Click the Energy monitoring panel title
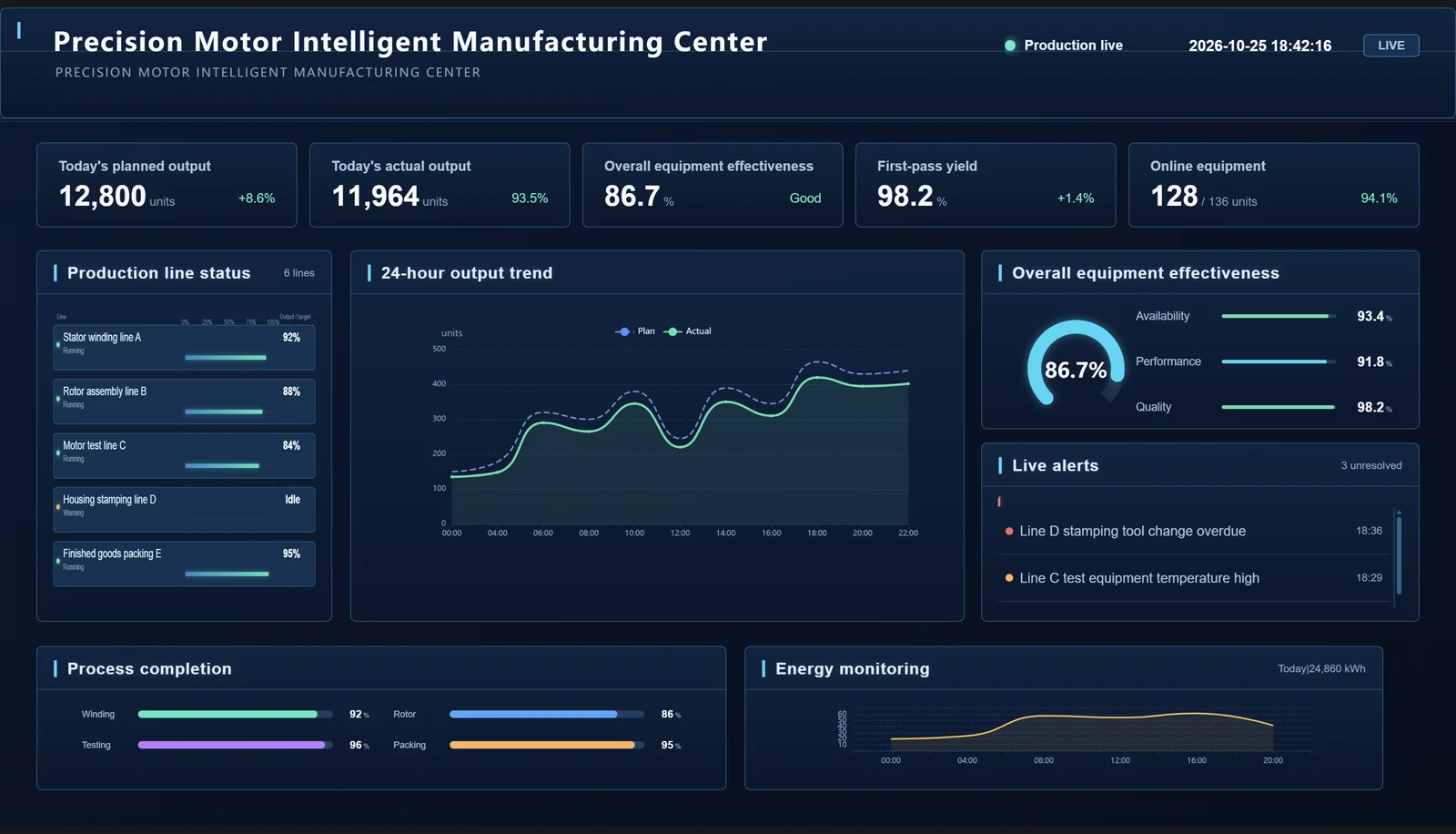The width and height of the screenshot is (1456, 834). [x=853, y=669]
